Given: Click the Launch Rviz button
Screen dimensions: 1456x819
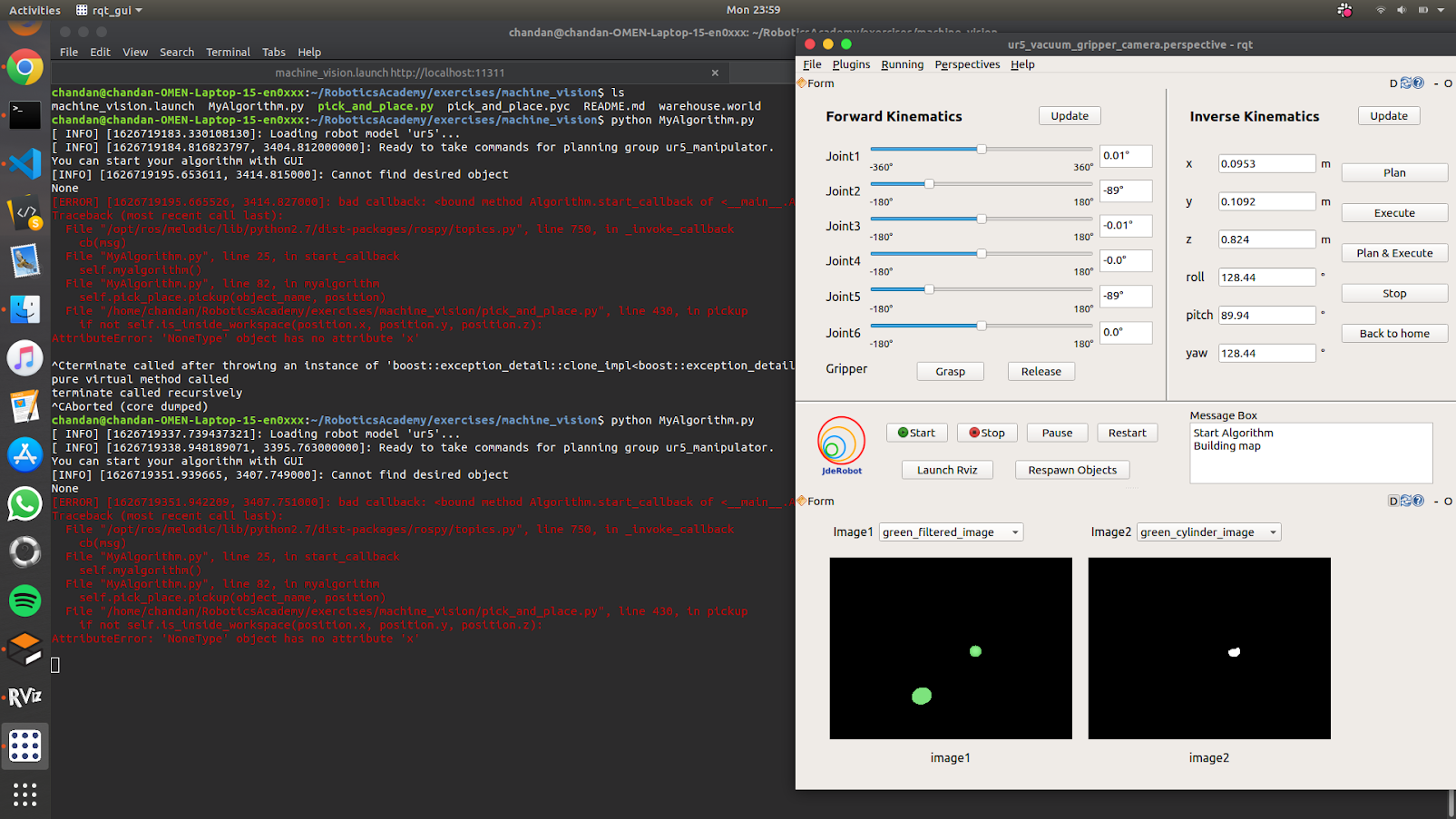Looking at the screenshot, I should click(946, 470).
